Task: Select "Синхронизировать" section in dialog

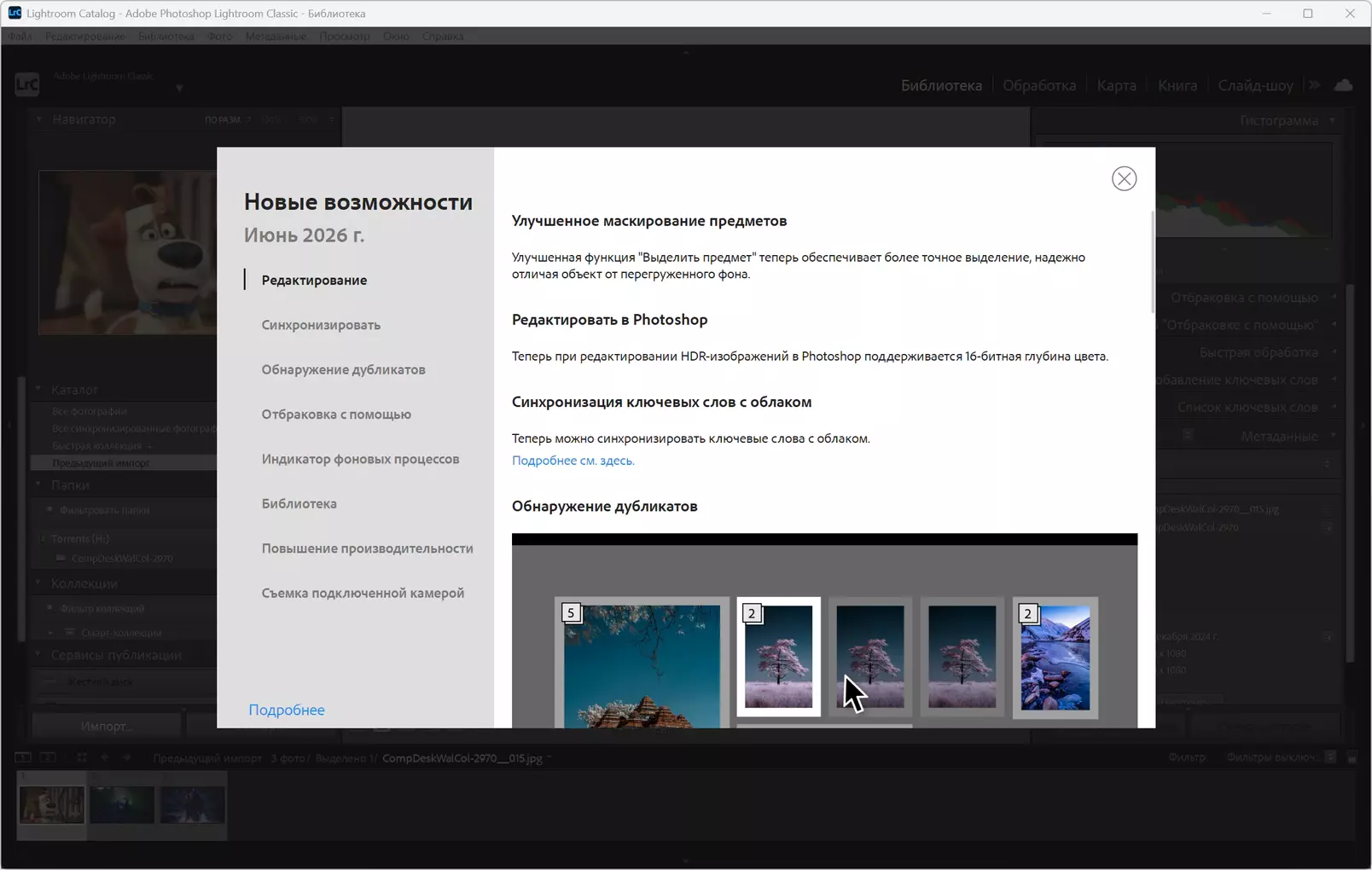Action: [x=321, y=325]
